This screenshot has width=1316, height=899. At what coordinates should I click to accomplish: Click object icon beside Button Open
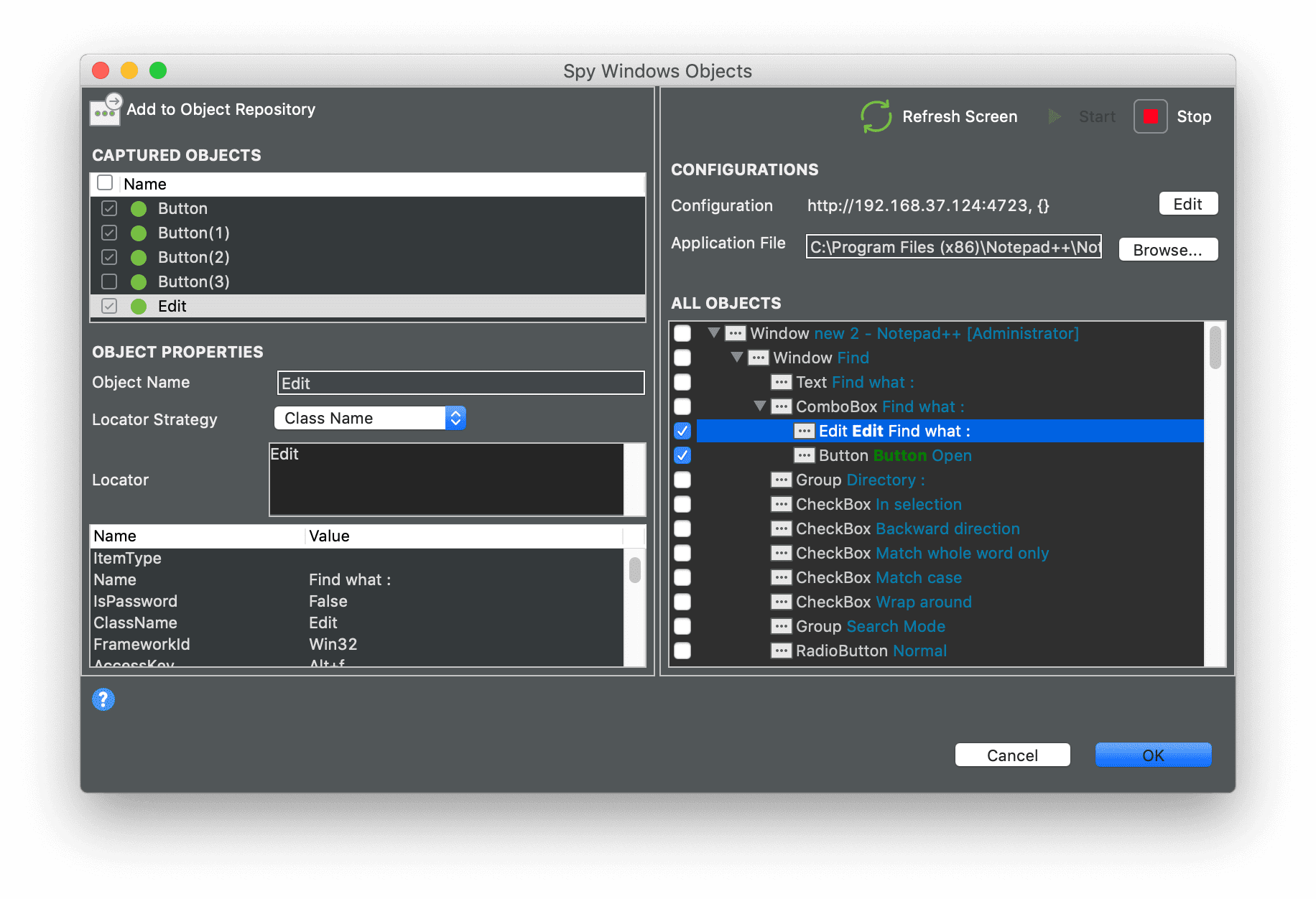[804, 455]
